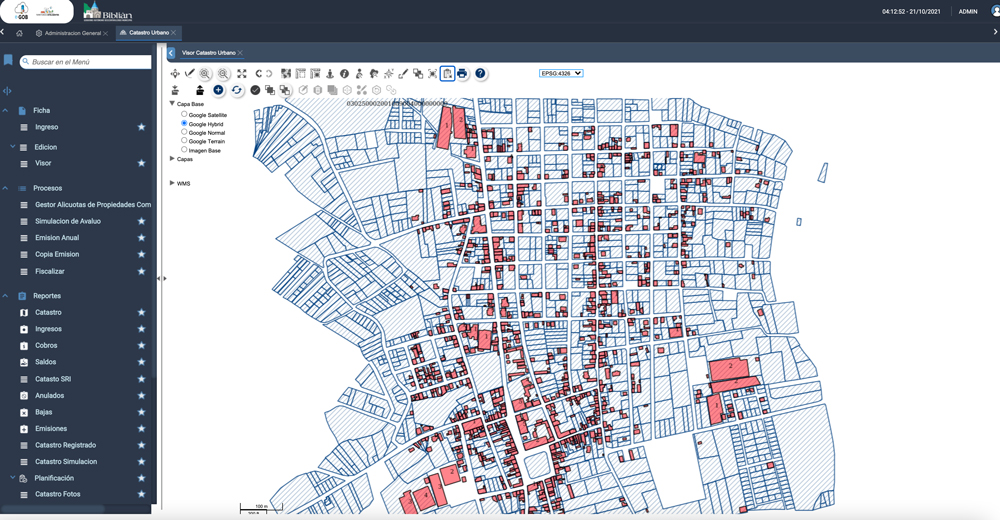Favorite the Emision Anual star
Screen dimensions: 1000x520
point(142,238)
